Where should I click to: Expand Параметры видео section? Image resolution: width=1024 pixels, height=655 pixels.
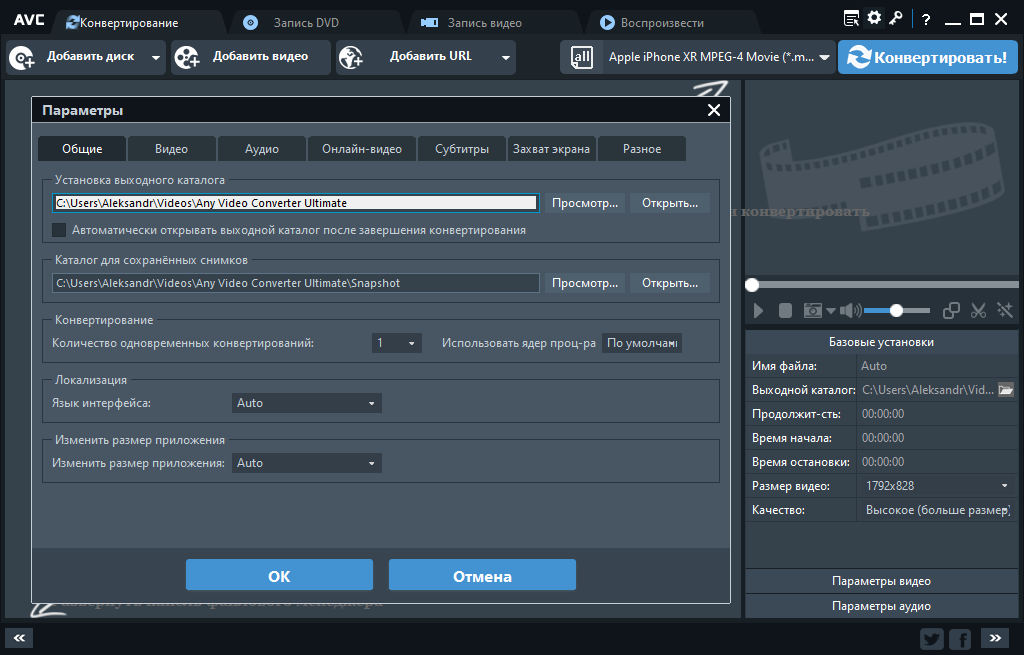[x=882, y=581]
